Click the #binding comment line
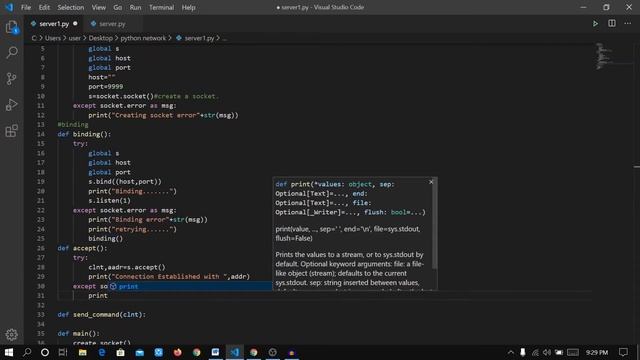 click(73, 124)
